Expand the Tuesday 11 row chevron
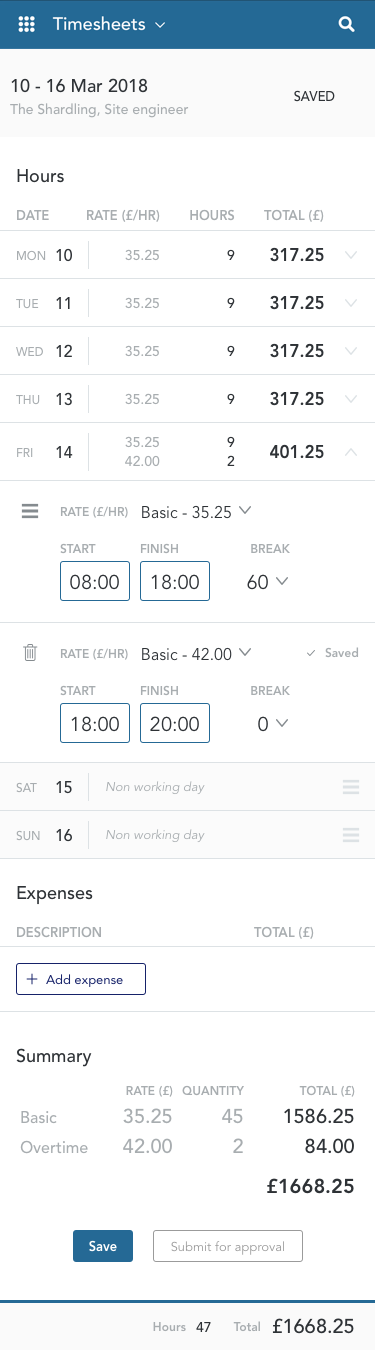375x1350 pixels. click(350, 303)
